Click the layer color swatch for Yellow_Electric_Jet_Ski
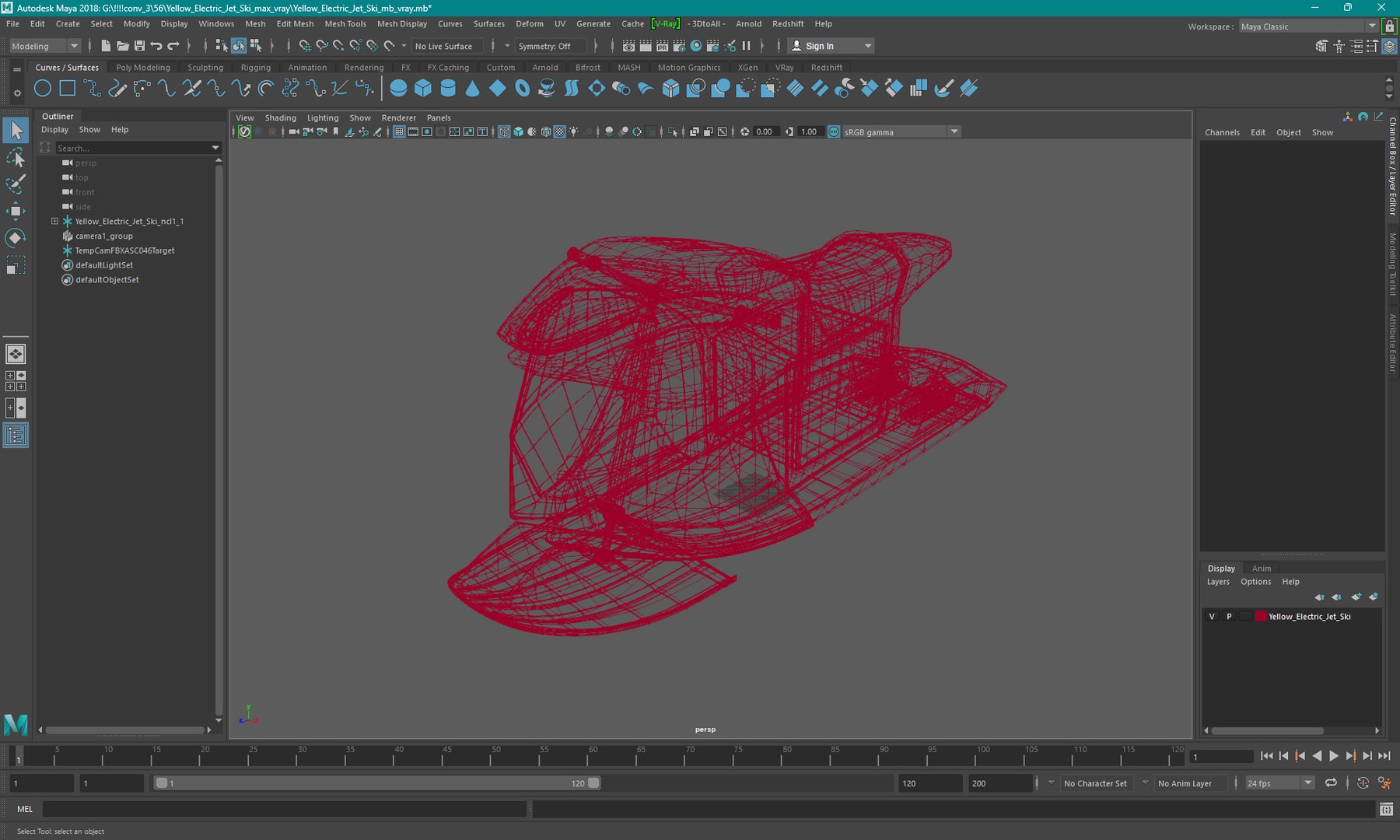This screenshot has height=840, width=1400. click(1260, 616)
